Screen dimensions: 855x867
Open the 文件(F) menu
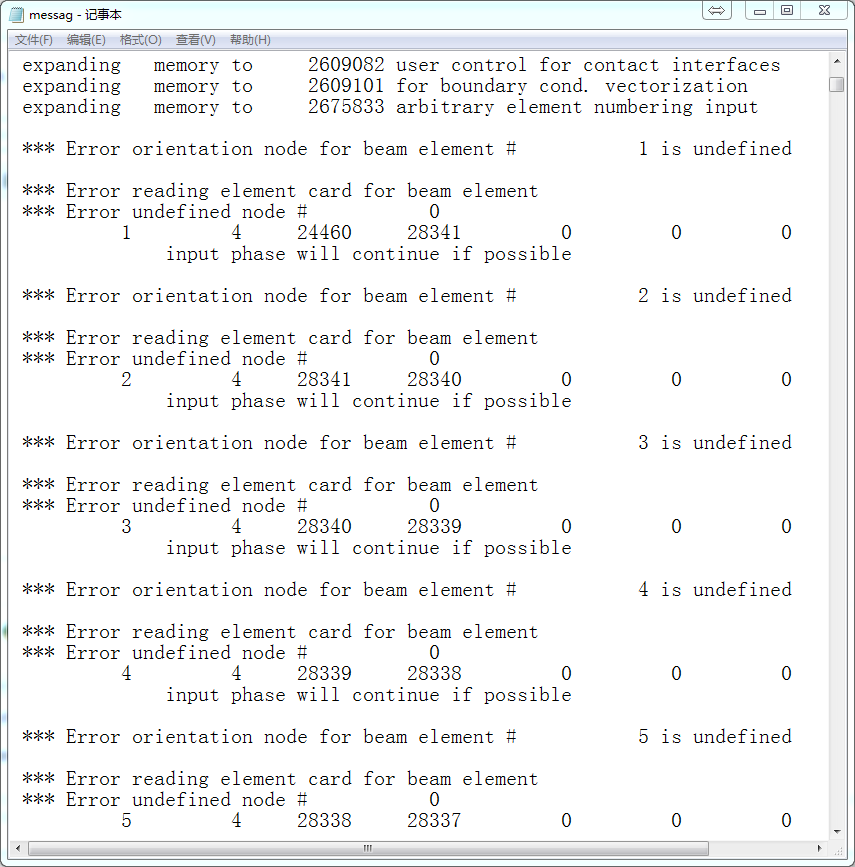34,40
